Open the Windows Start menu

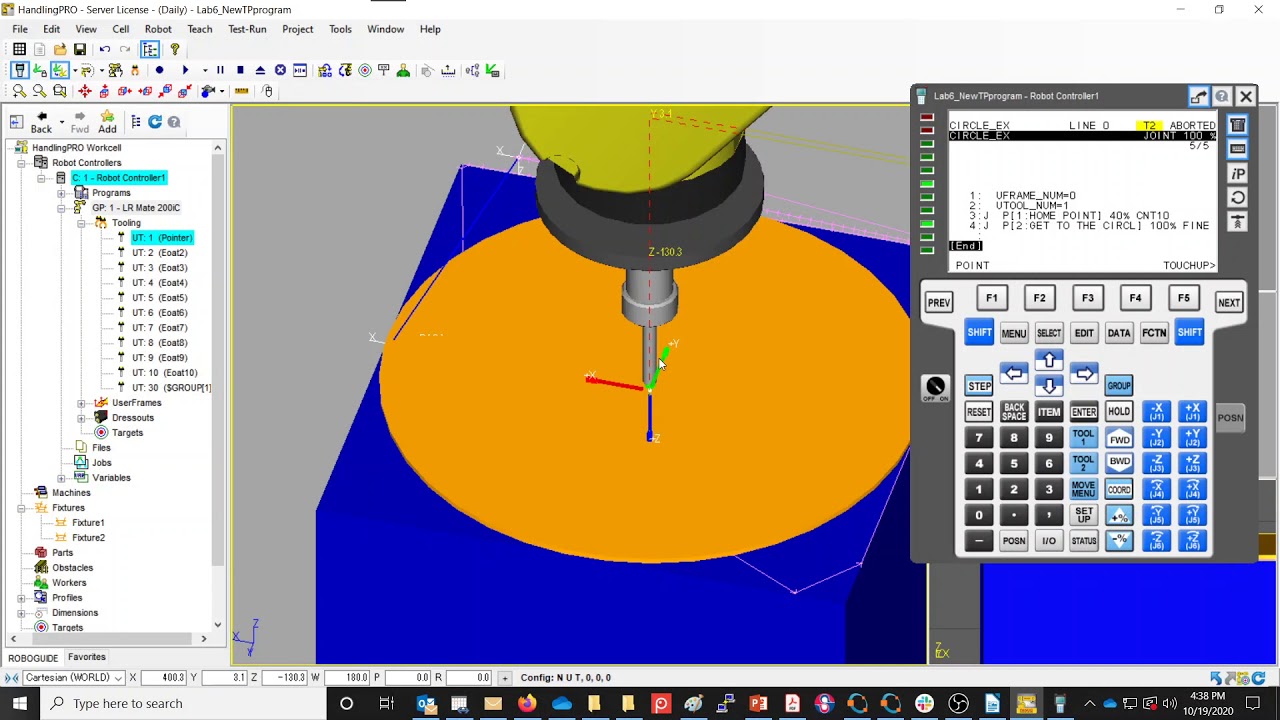(20, 703)
